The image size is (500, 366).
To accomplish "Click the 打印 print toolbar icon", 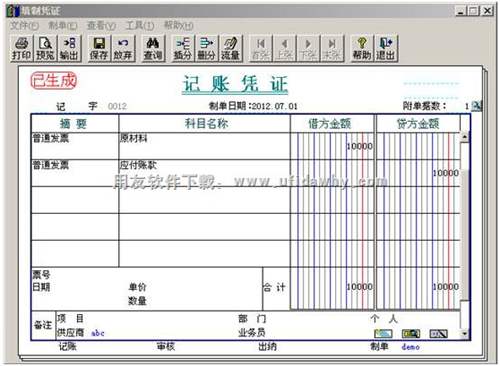I will pyautogui.click(x=22, y=49).
